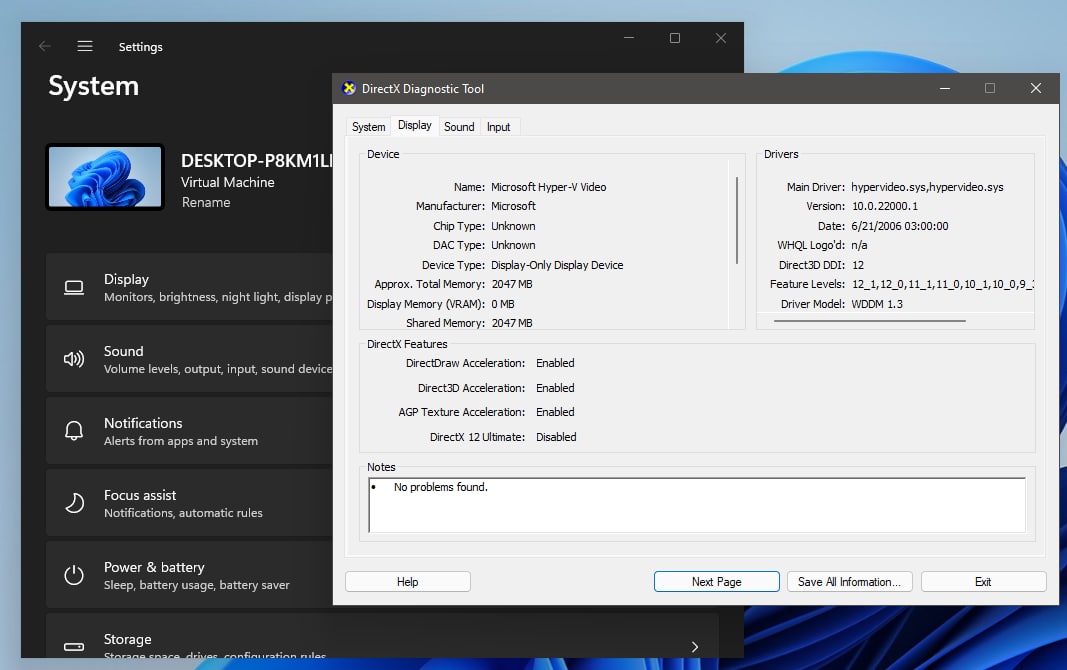Click Save All Information button
1067x670 pixels.
[x=849, y=582]
